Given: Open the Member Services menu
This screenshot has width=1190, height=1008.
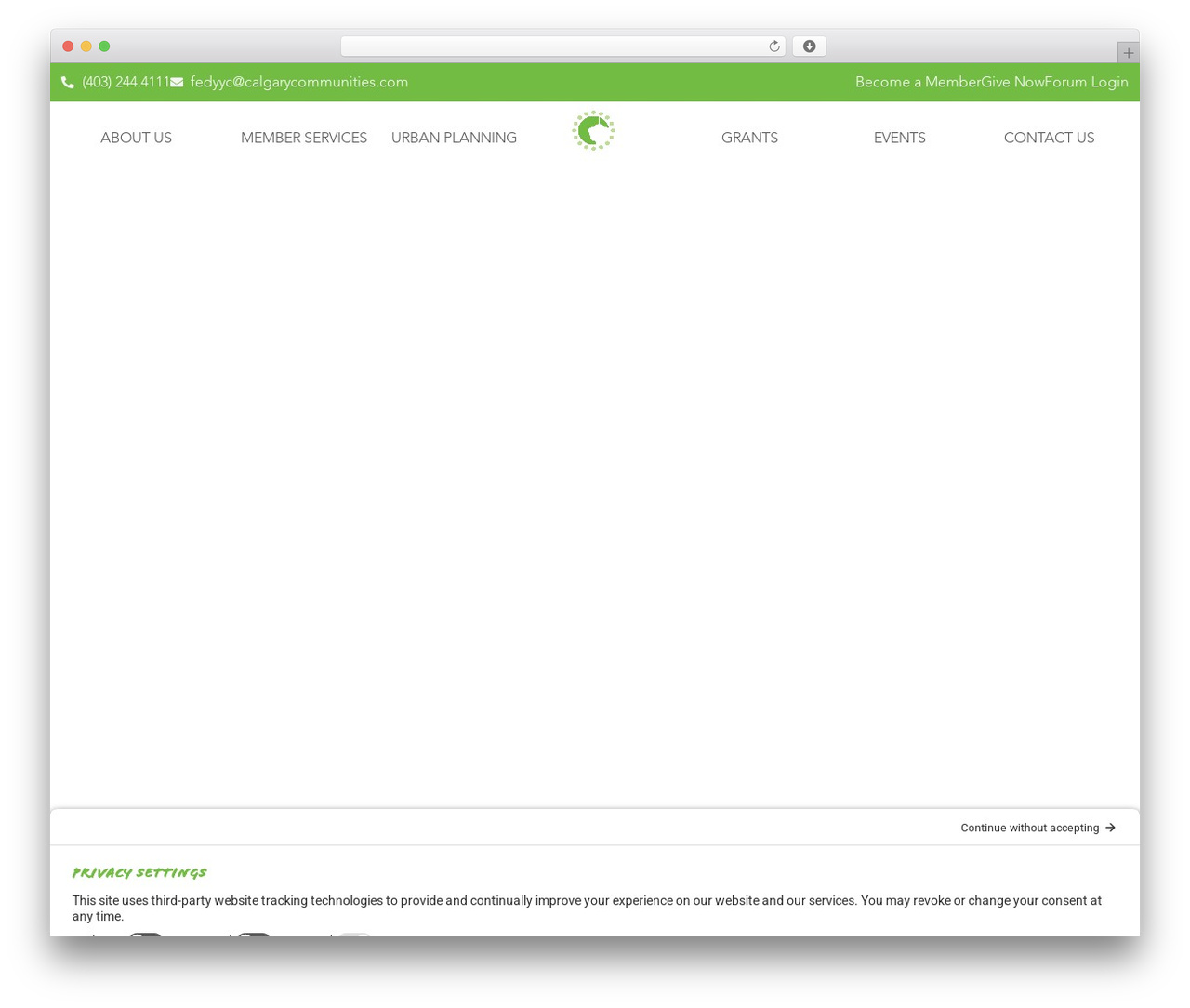Looking at the screenshot, I should click(304, 138).
